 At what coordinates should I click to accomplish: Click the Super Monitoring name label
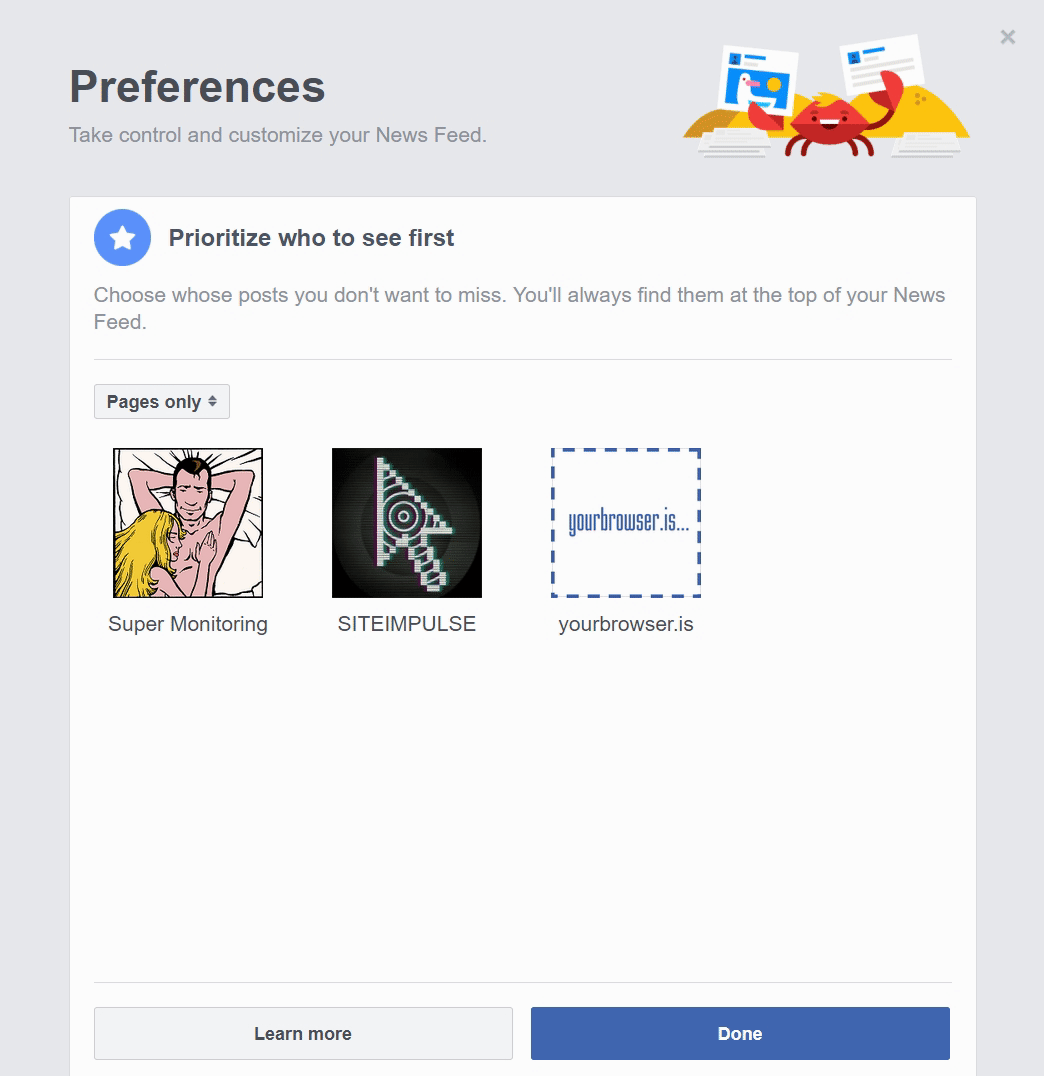point(188,624)
